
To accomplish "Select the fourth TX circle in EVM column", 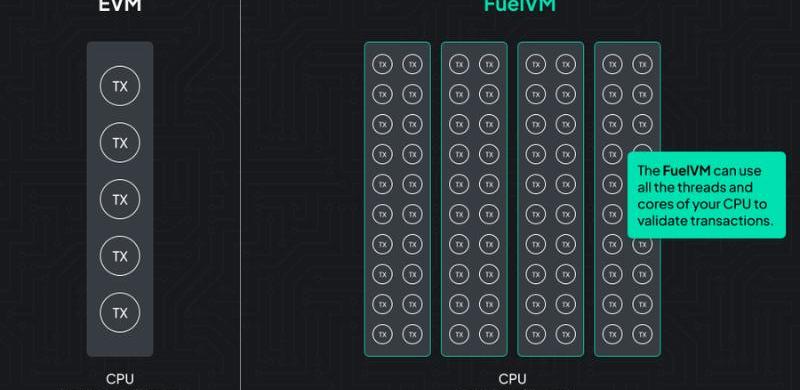I will 120,256.
